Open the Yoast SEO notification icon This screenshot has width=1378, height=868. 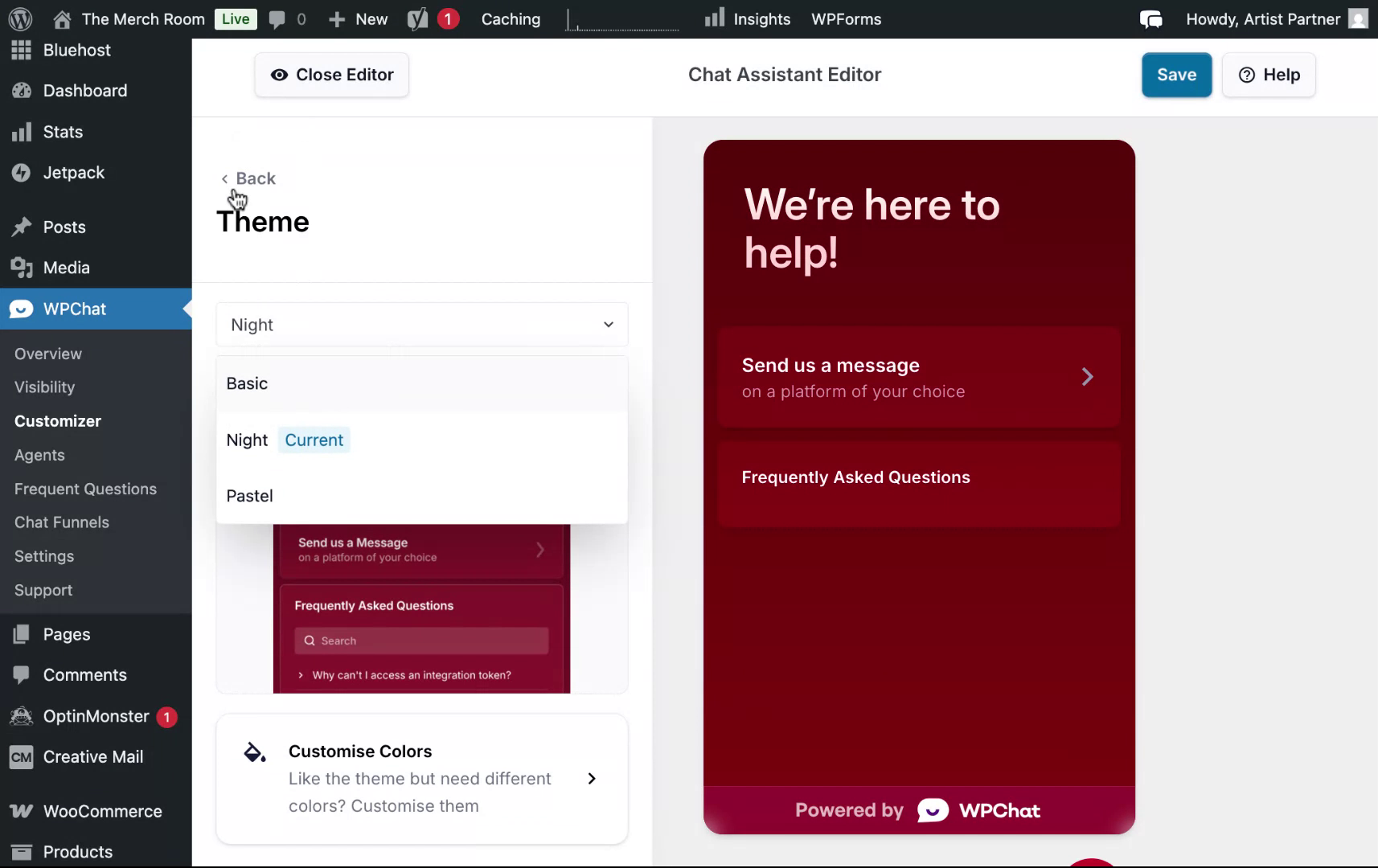(x=431, y=18)
